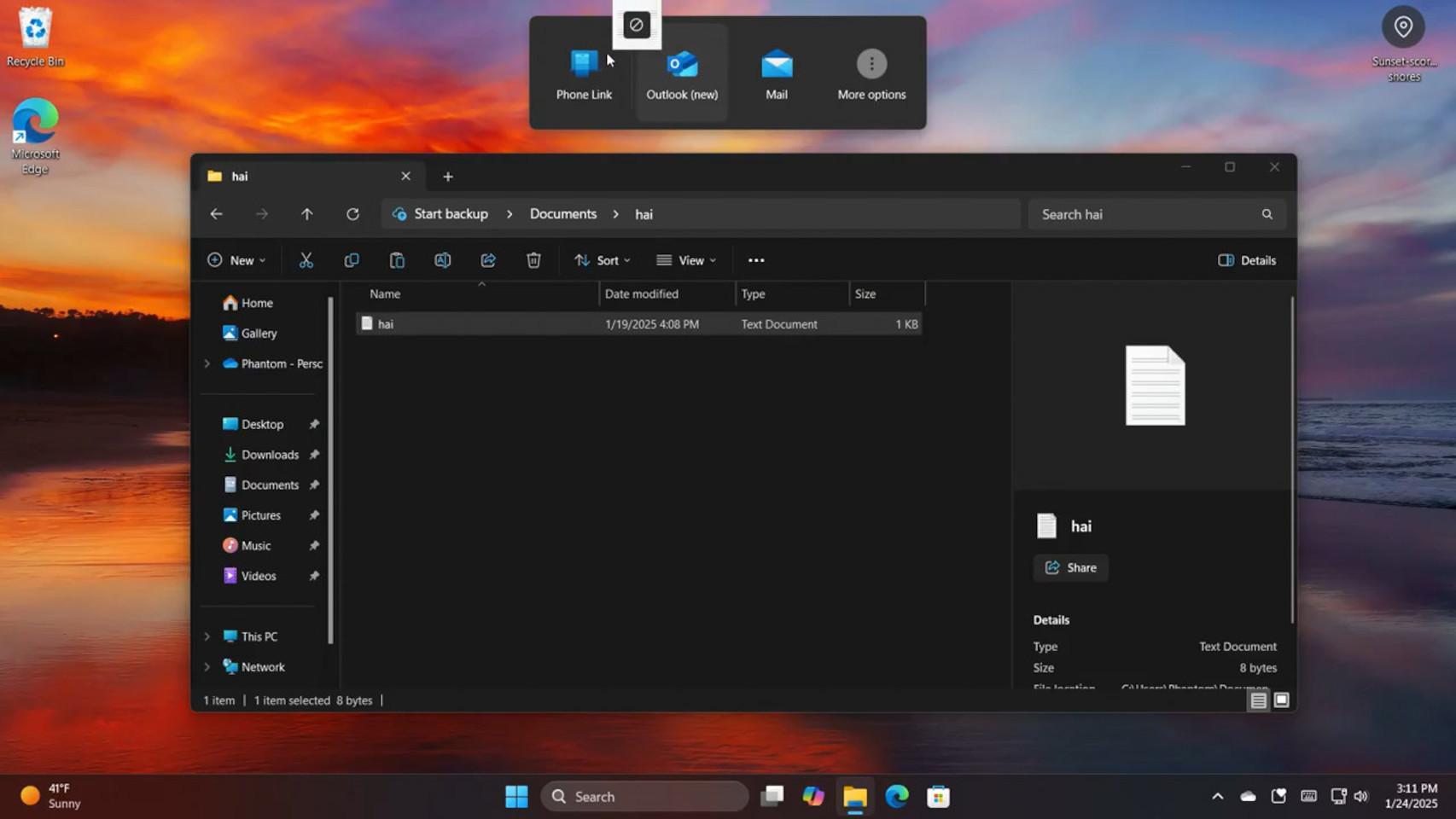1456x819 pixels.
Task: Toggle the Details pane on the right
Action: [x=1246, y=260]
